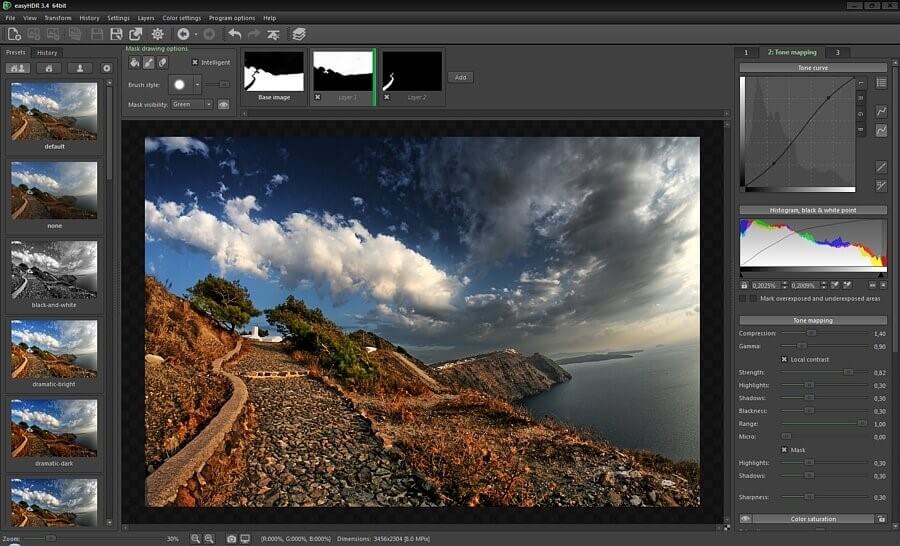Switch to tab 3 in right panel
The width and height of the screenshot is (900, 546).
[837, 52]
